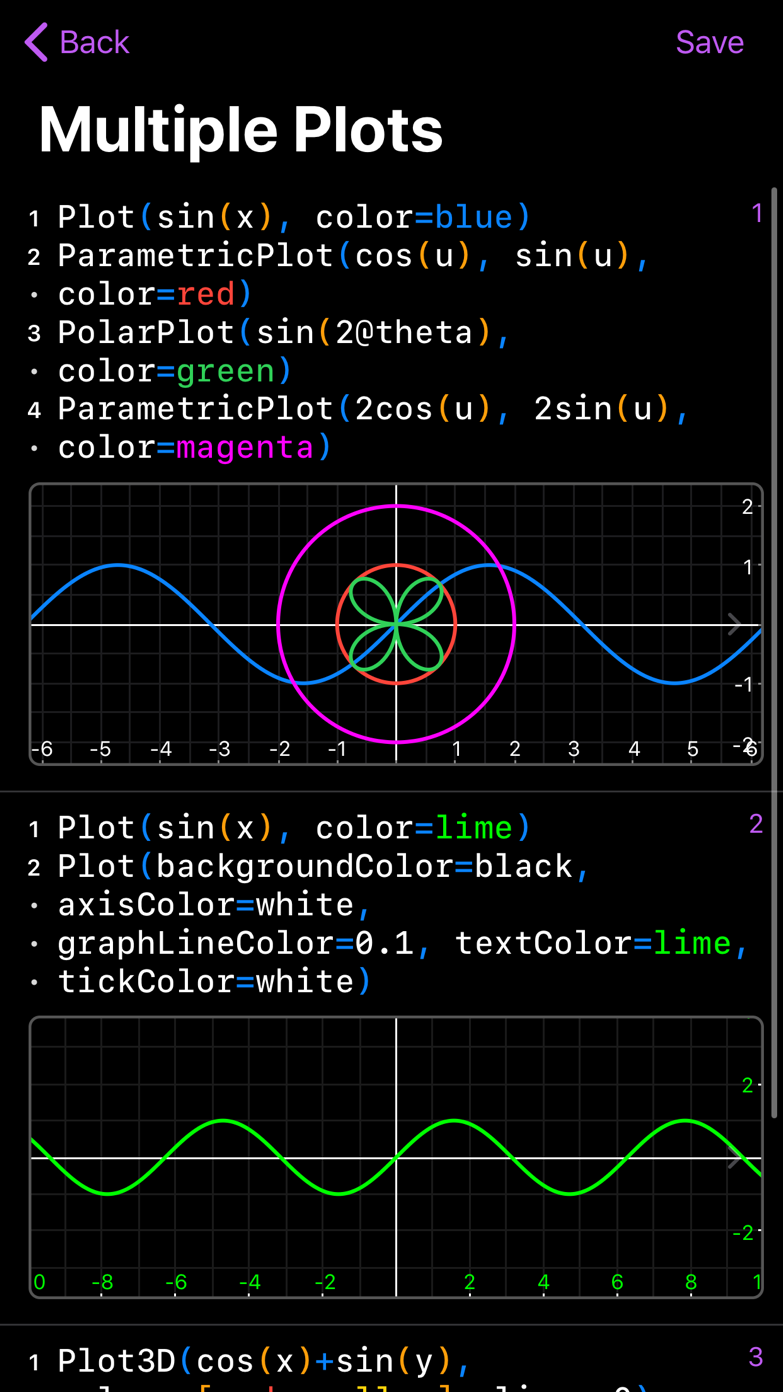Tap the arrow on the green sine plot
Viewport: 783px width, 1392px height.
click(x=735, y=1158)
